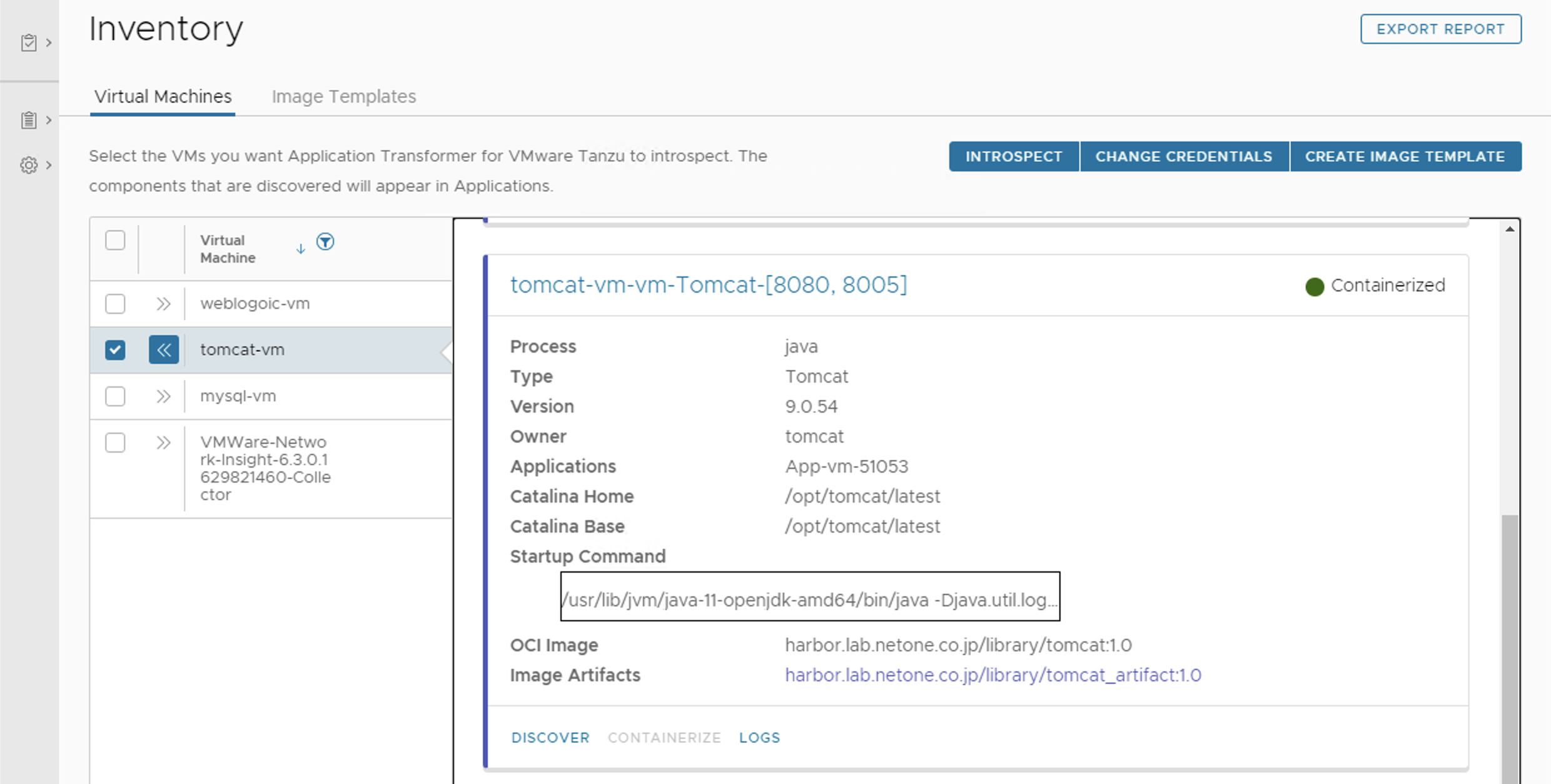Click the details panel scrollbar thumb
Image resolution: width=1551 pixels, height=784 pixels.
1510,649
